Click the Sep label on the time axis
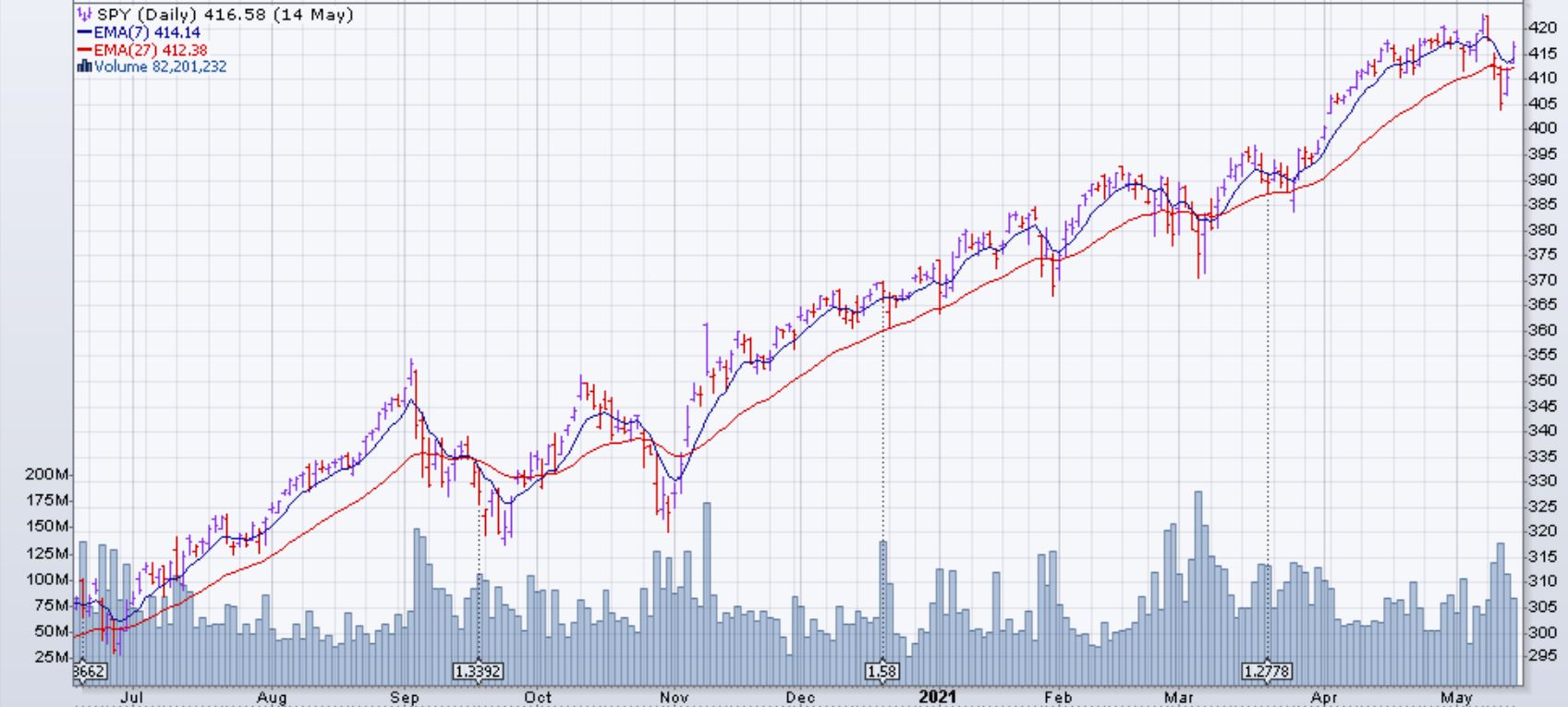1568x707 pixels. click(405, 698)
